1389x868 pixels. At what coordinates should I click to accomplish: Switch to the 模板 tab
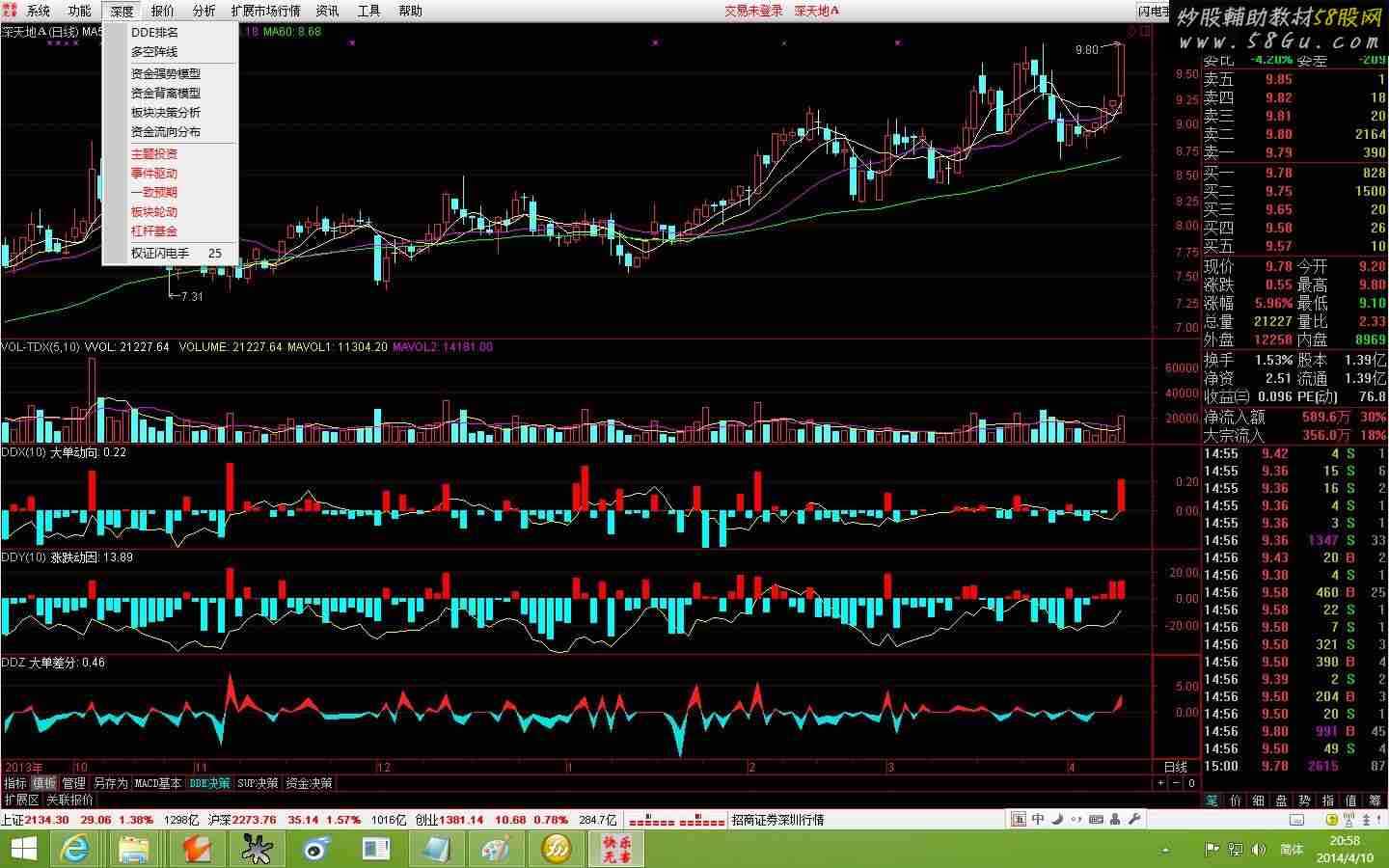tap(44, 783)
